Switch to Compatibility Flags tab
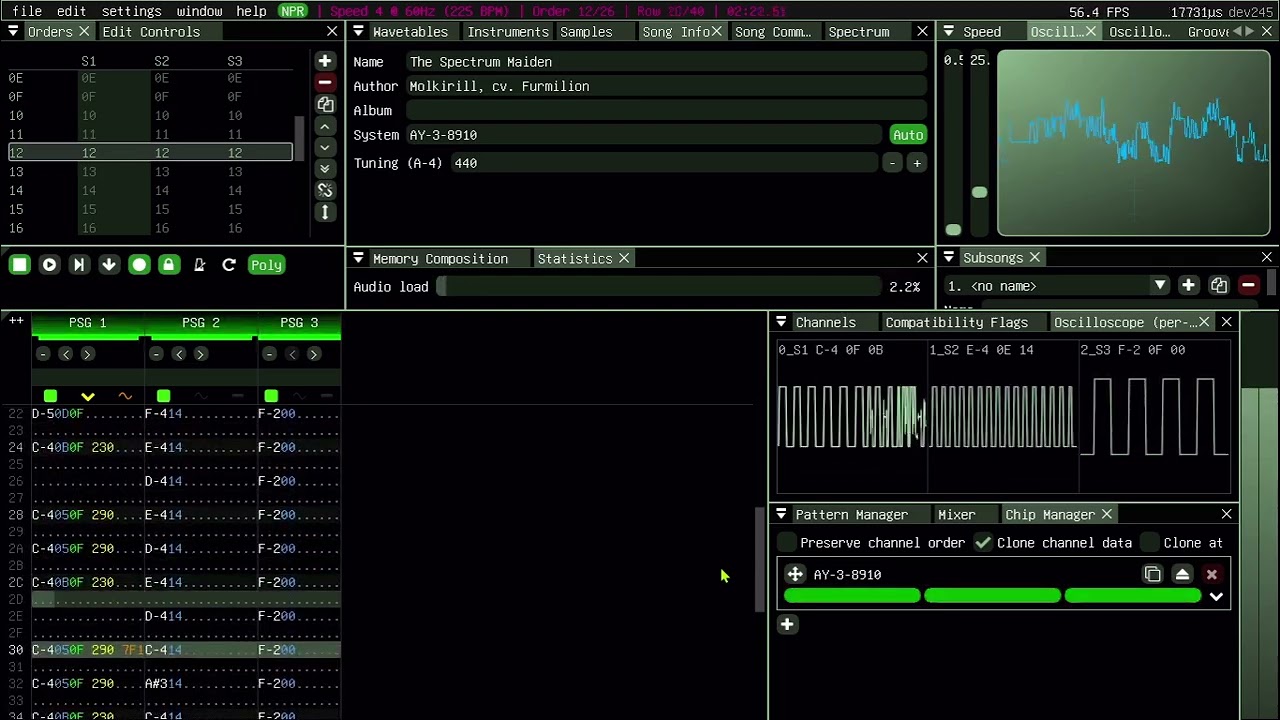 956,323
